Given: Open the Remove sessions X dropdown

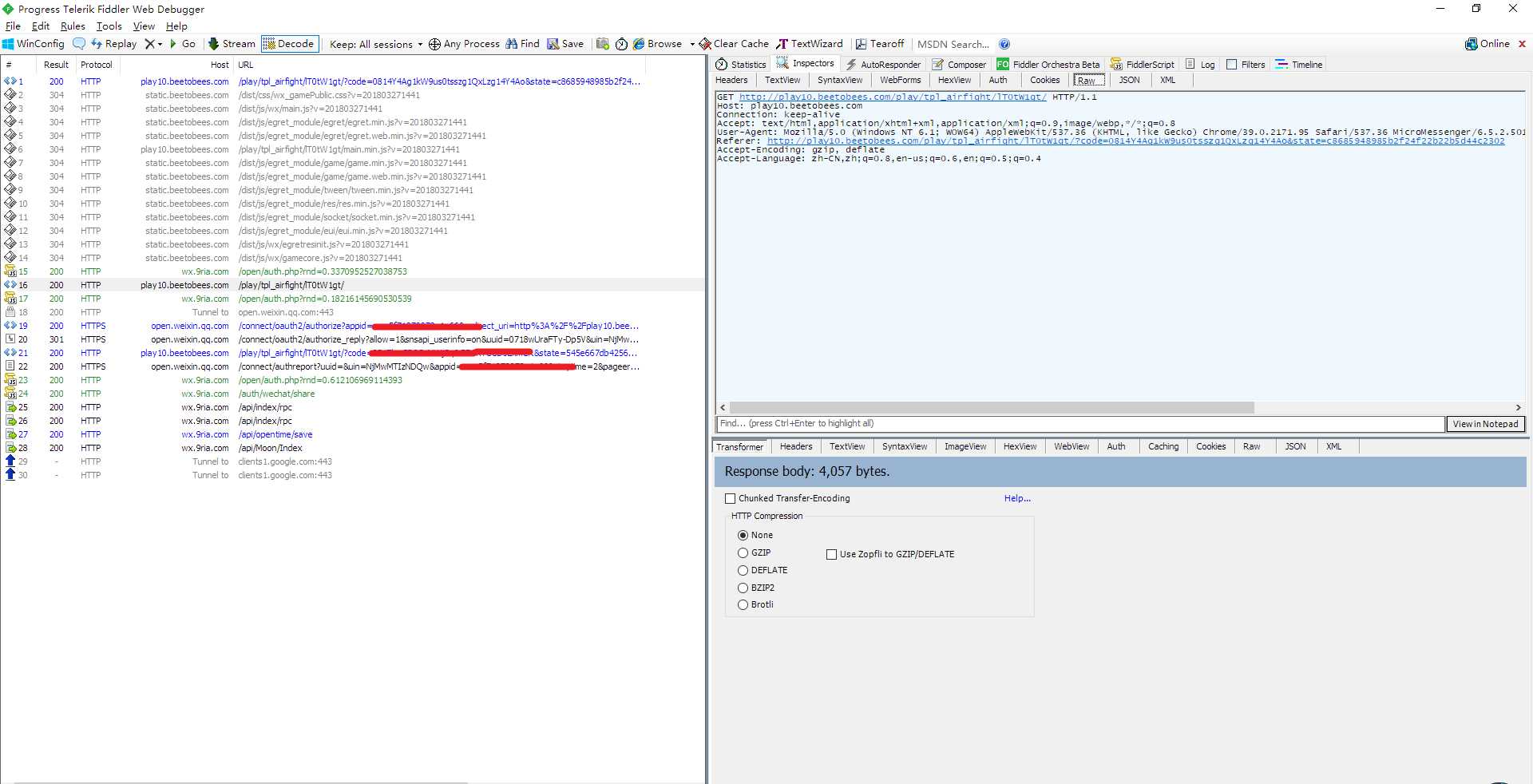Looking at the screenshot, I should (153, 44).
